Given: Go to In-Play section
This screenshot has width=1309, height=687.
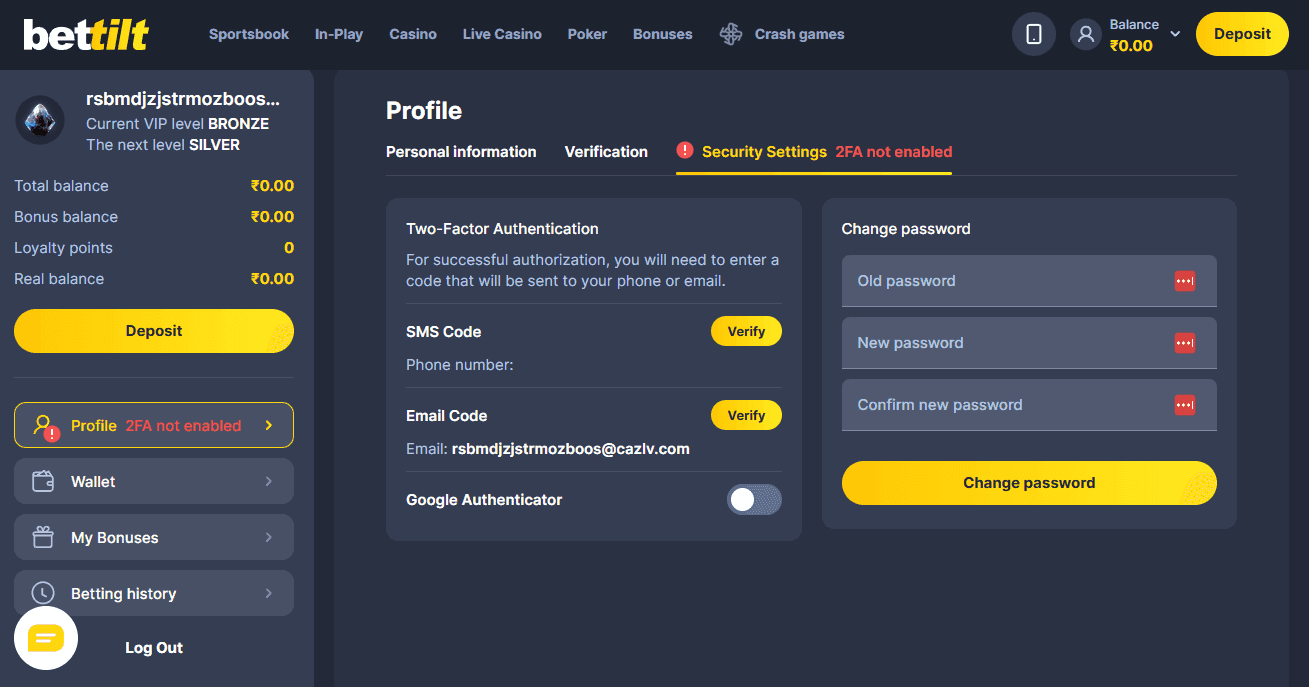Looking at the screenshot, I should point(339,34).
